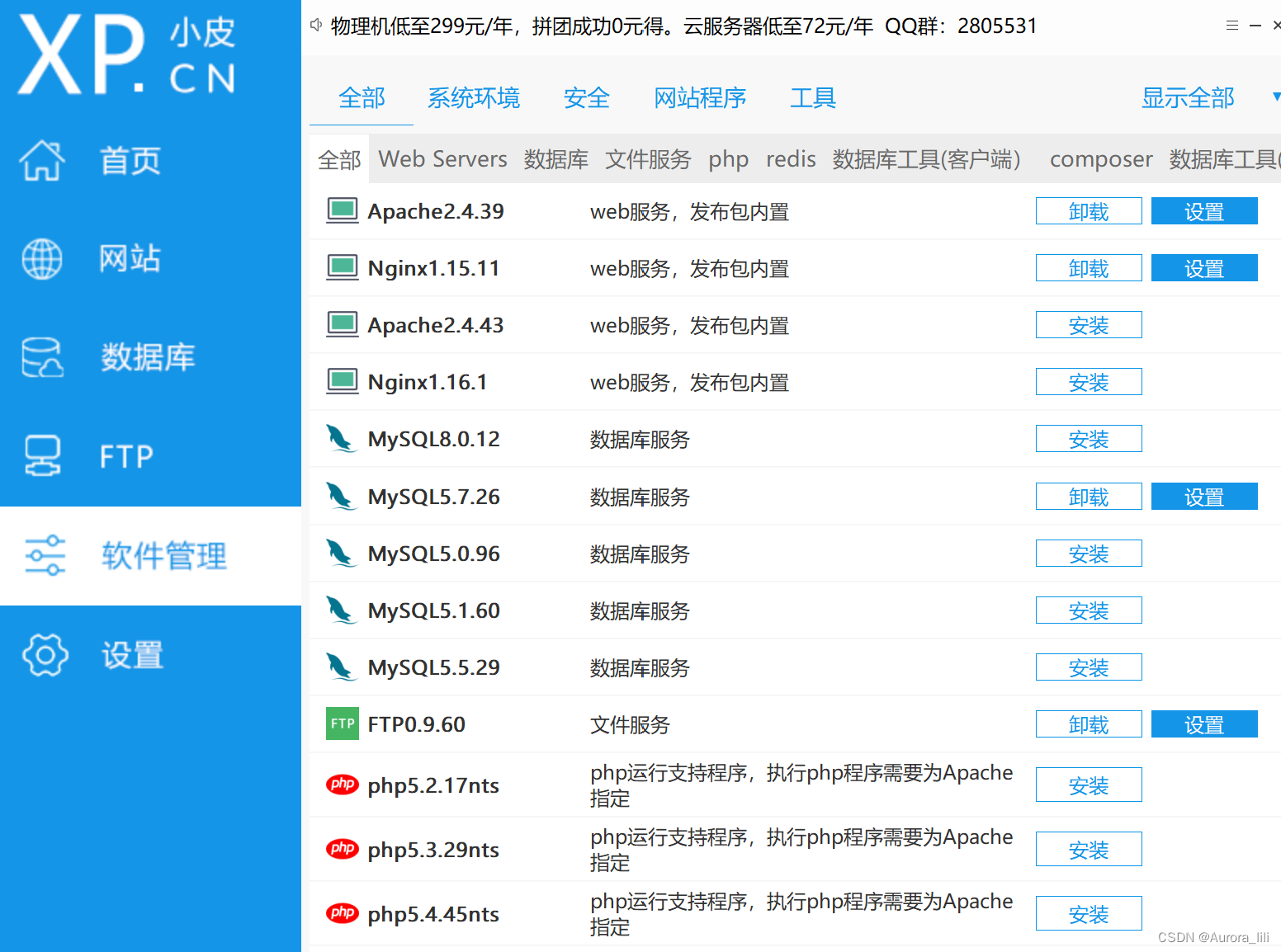Filter by php sub-tab
Screen dimensions: 1281x952
pos(729,158)
